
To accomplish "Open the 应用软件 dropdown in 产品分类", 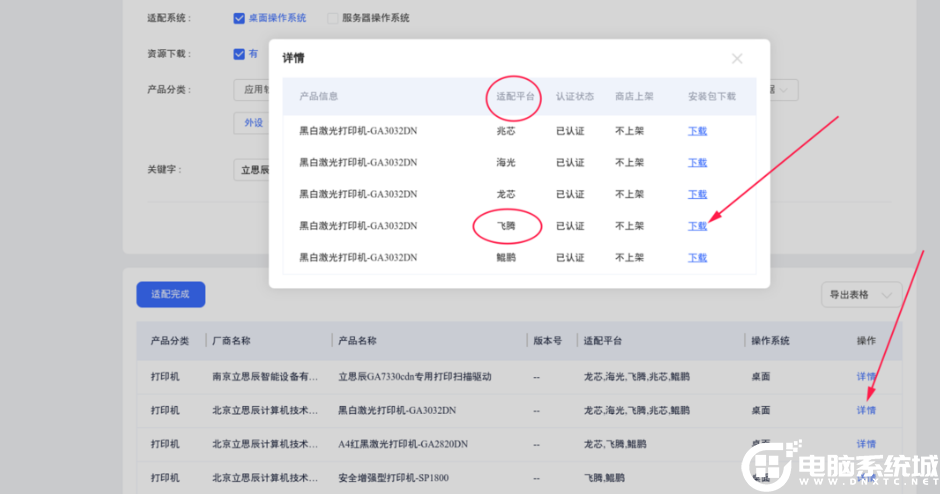I will (250, 90).
